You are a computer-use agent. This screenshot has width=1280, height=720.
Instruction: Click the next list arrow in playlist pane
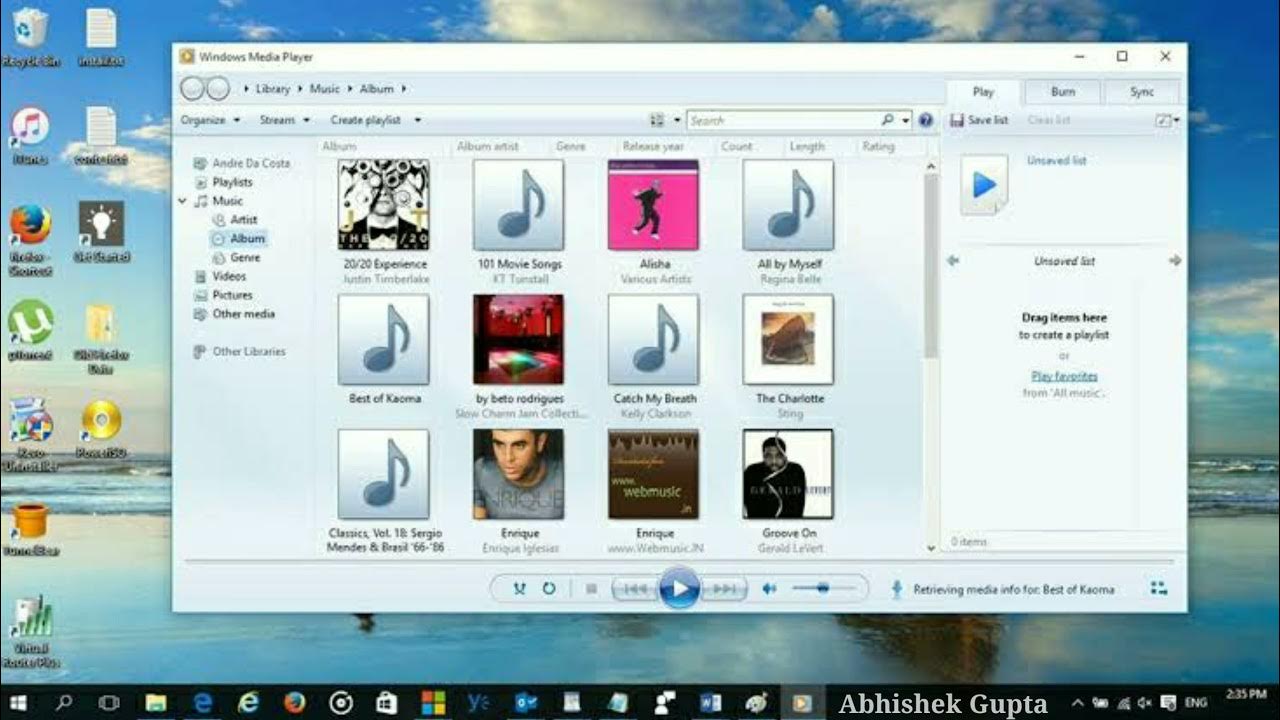pyautogui.click(x=1175, y=260)
